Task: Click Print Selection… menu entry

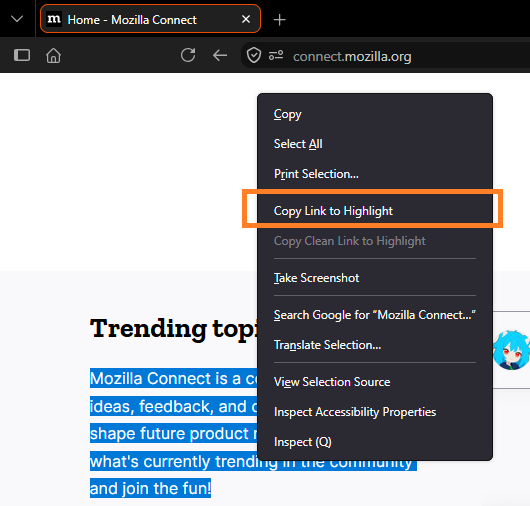Action: 375,174
